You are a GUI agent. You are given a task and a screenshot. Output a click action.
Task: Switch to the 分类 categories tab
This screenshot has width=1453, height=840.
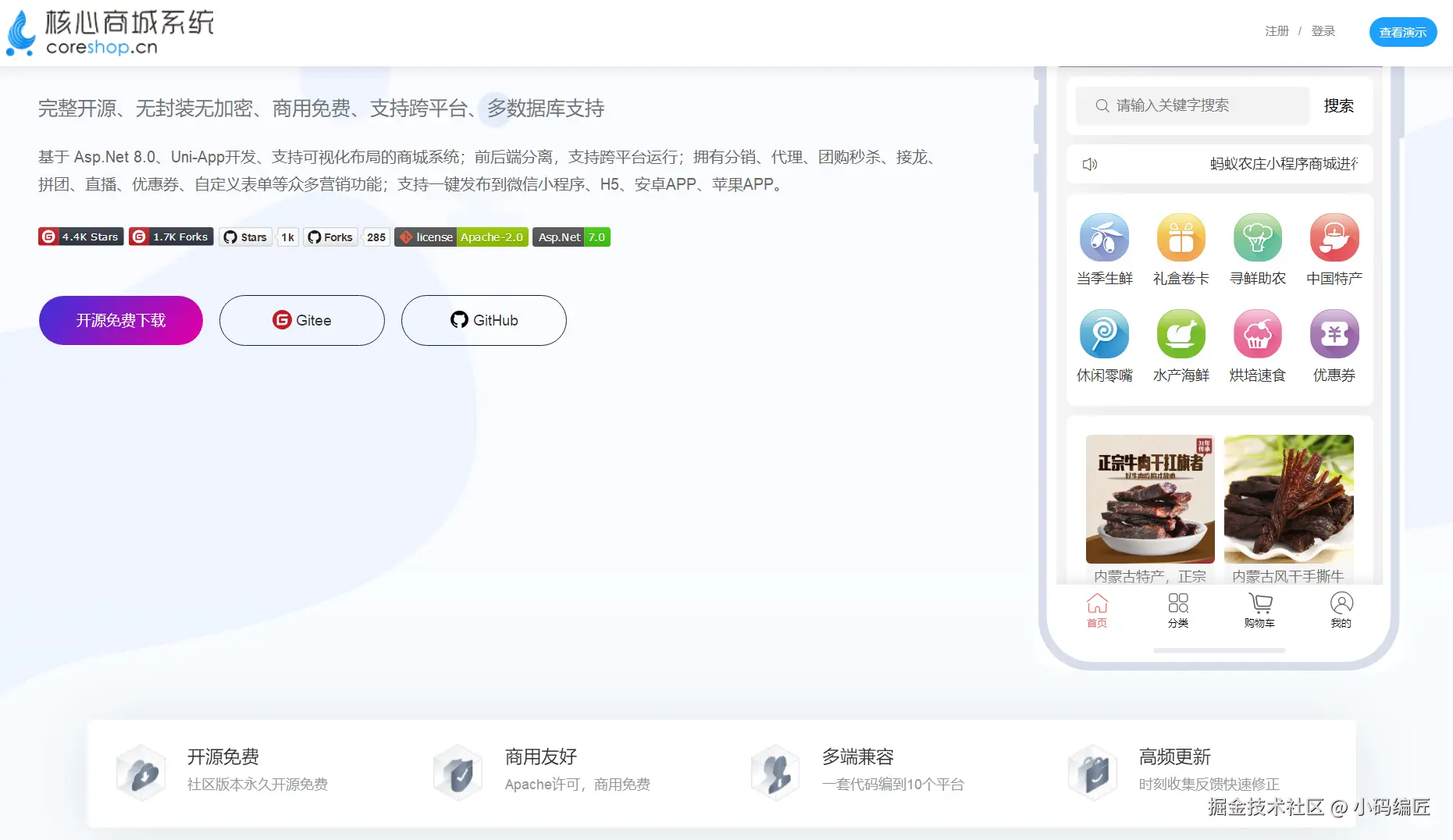pyautogui.click(x=1178, y=610)
